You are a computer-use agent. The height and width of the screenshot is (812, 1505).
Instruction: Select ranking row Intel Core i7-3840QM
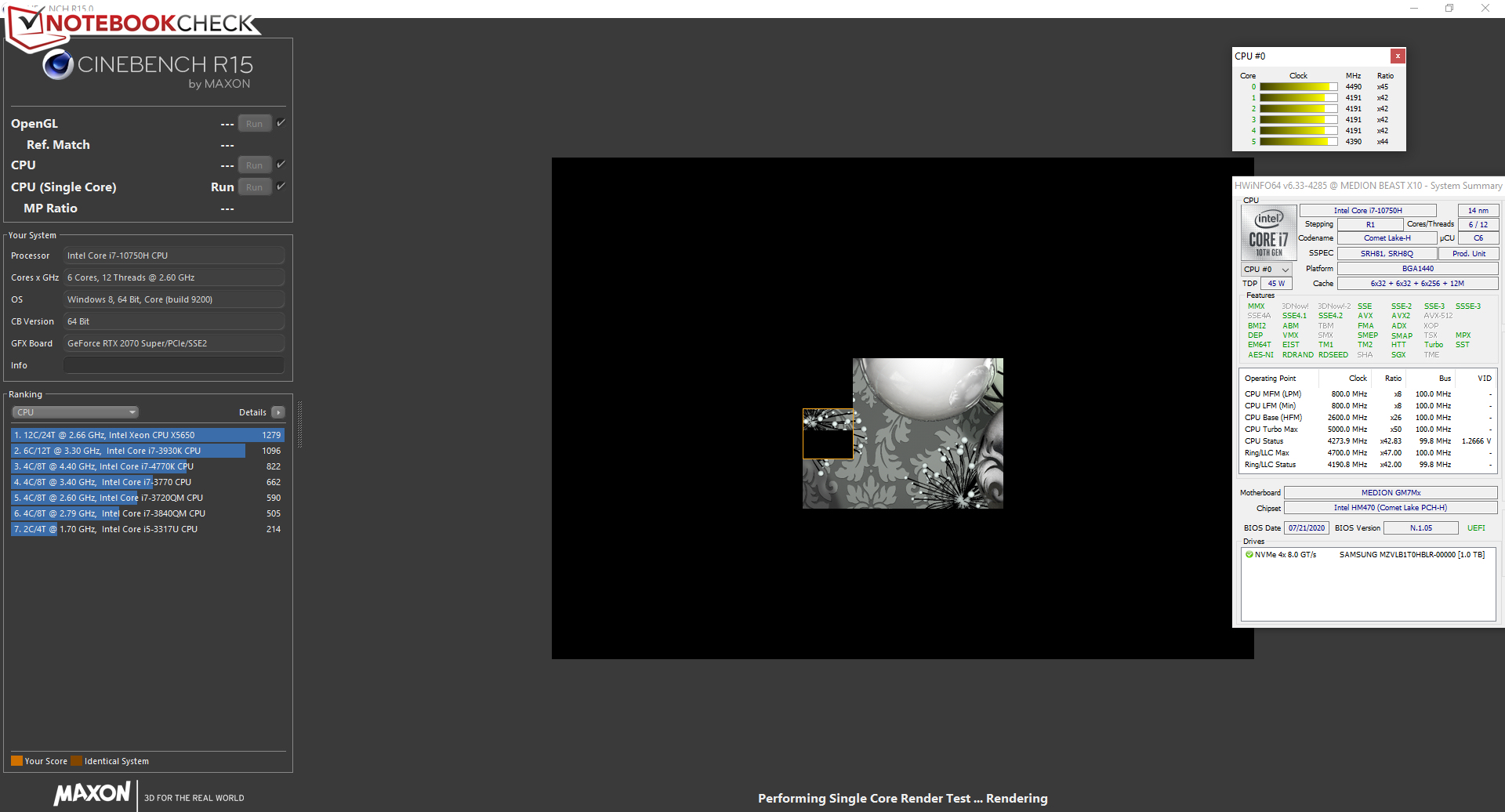[147, 513]
